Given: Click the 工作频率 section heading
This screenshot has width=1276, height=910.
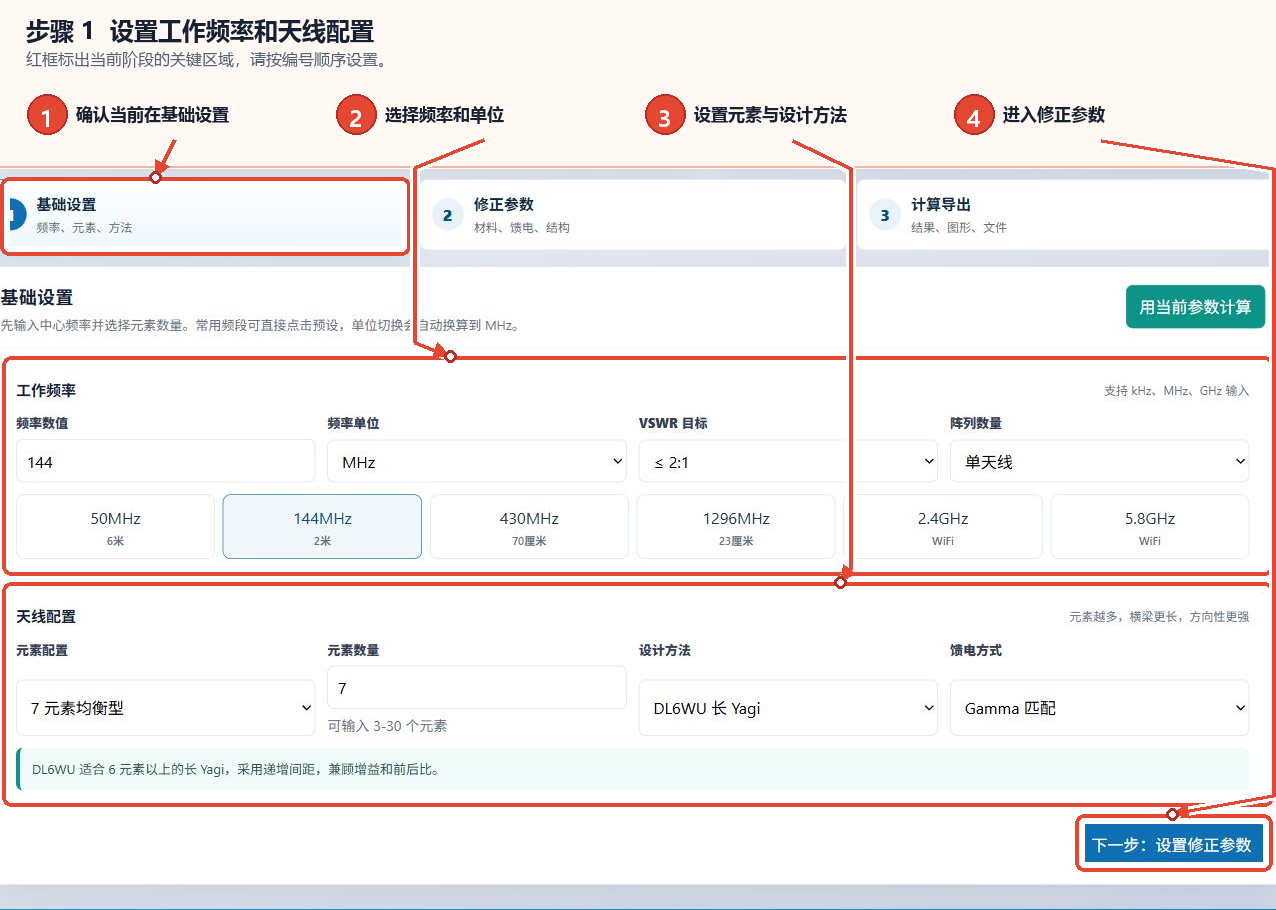Looking at the screenshot, I should pyautogui.click(x=46, y=390).
